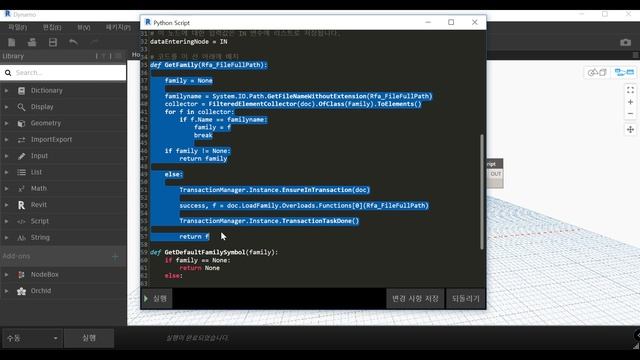This screenshot has width=640, height=360.
Task: Click the Input pencil icon
Action: [21, 156]
